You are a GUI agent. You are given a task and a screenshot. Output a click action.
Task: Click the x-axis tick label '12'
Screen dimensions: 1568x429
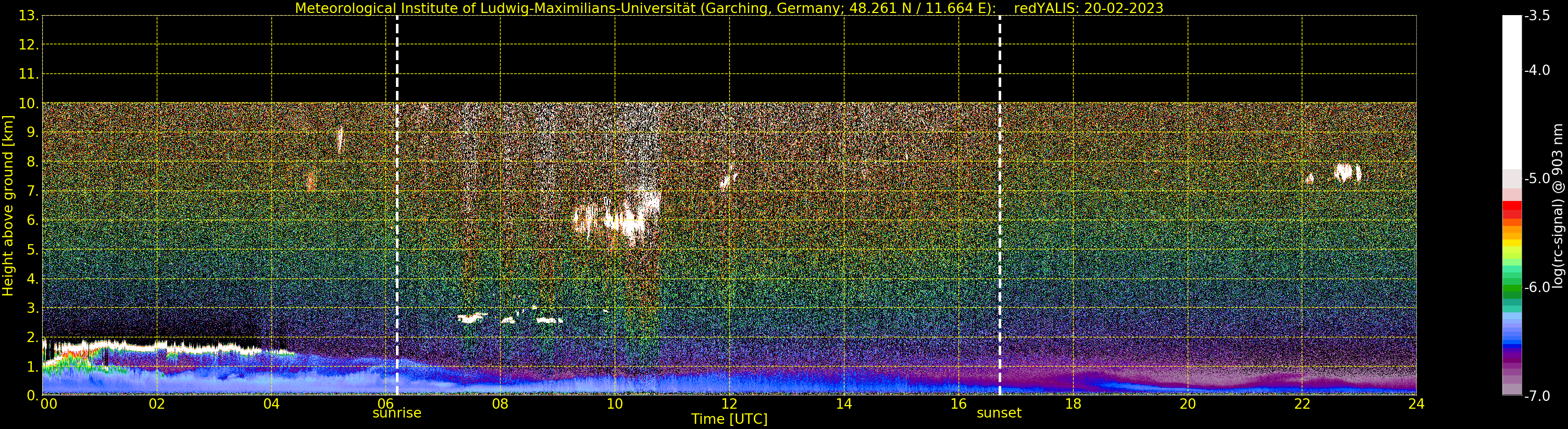click(x=729, y=404)
